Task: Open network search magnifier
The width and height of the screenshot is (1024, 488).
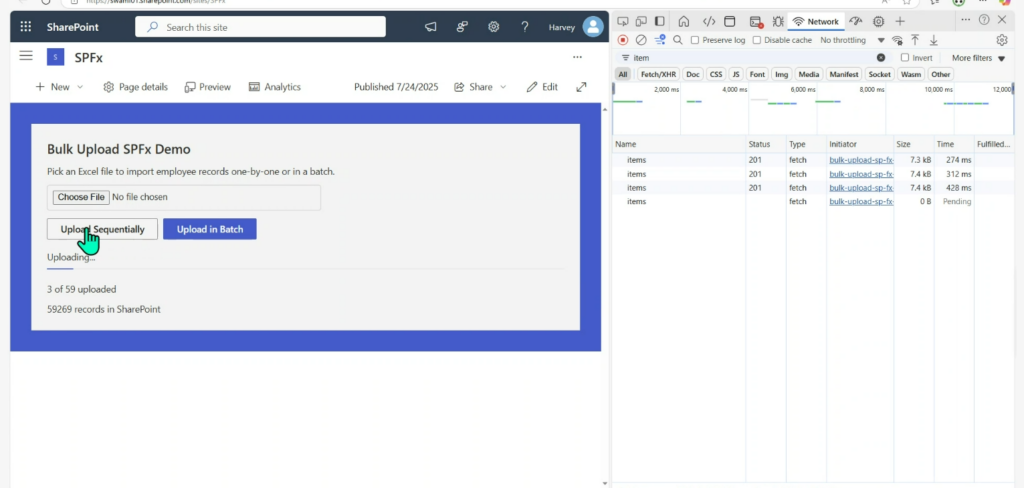Action: 678,40
